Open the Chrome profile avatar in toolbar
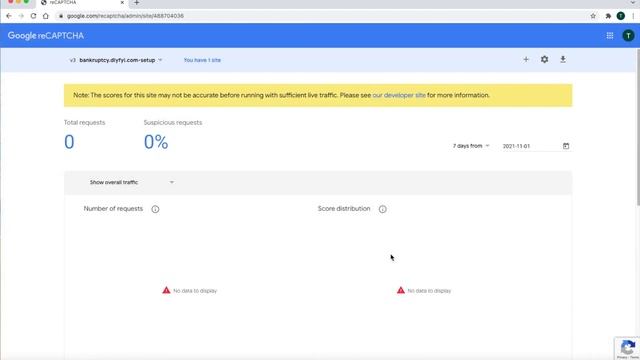 620,16
